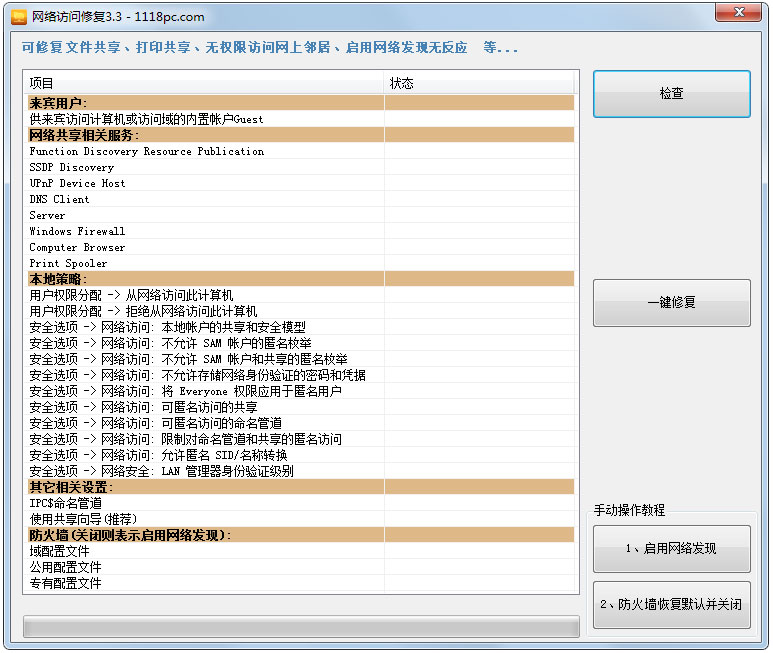
Task: Click the 检查 button
Action: click(671, 94)
